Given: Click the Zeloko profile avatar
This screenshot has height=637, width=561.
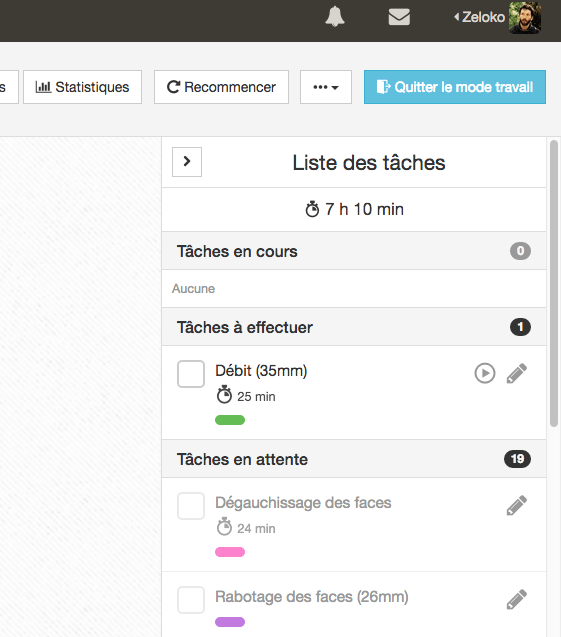Looking at the screenshot, I should pyautogui.click(x=525, y=17).
